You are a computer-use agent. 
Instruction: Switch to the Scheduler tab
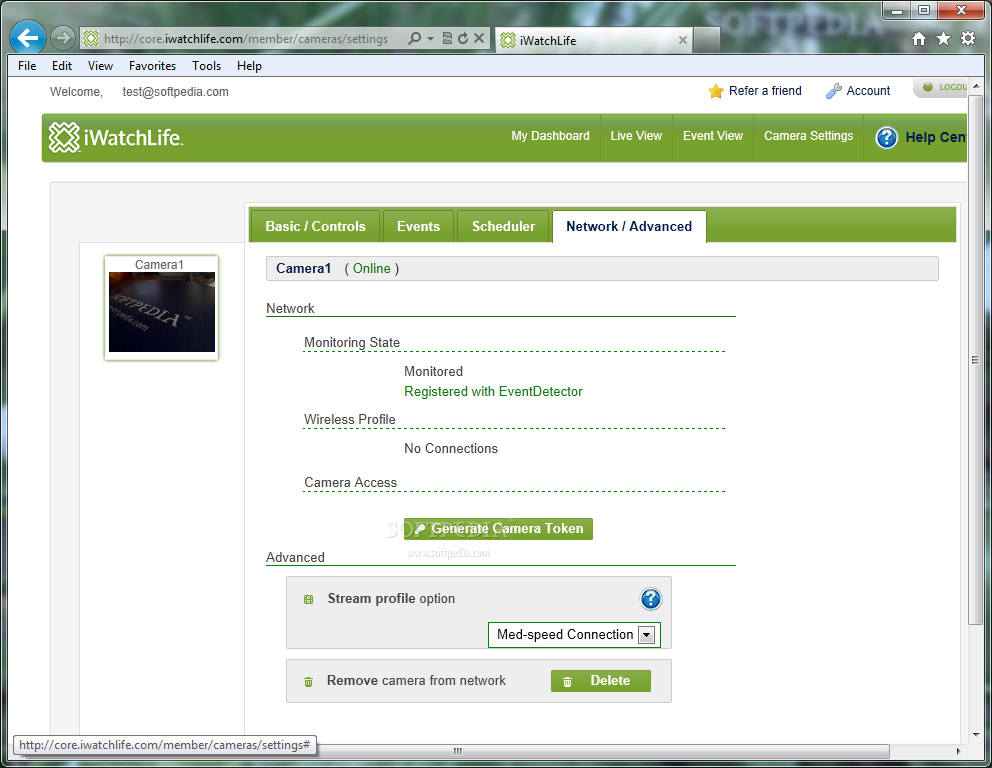[x=503, y=226]
